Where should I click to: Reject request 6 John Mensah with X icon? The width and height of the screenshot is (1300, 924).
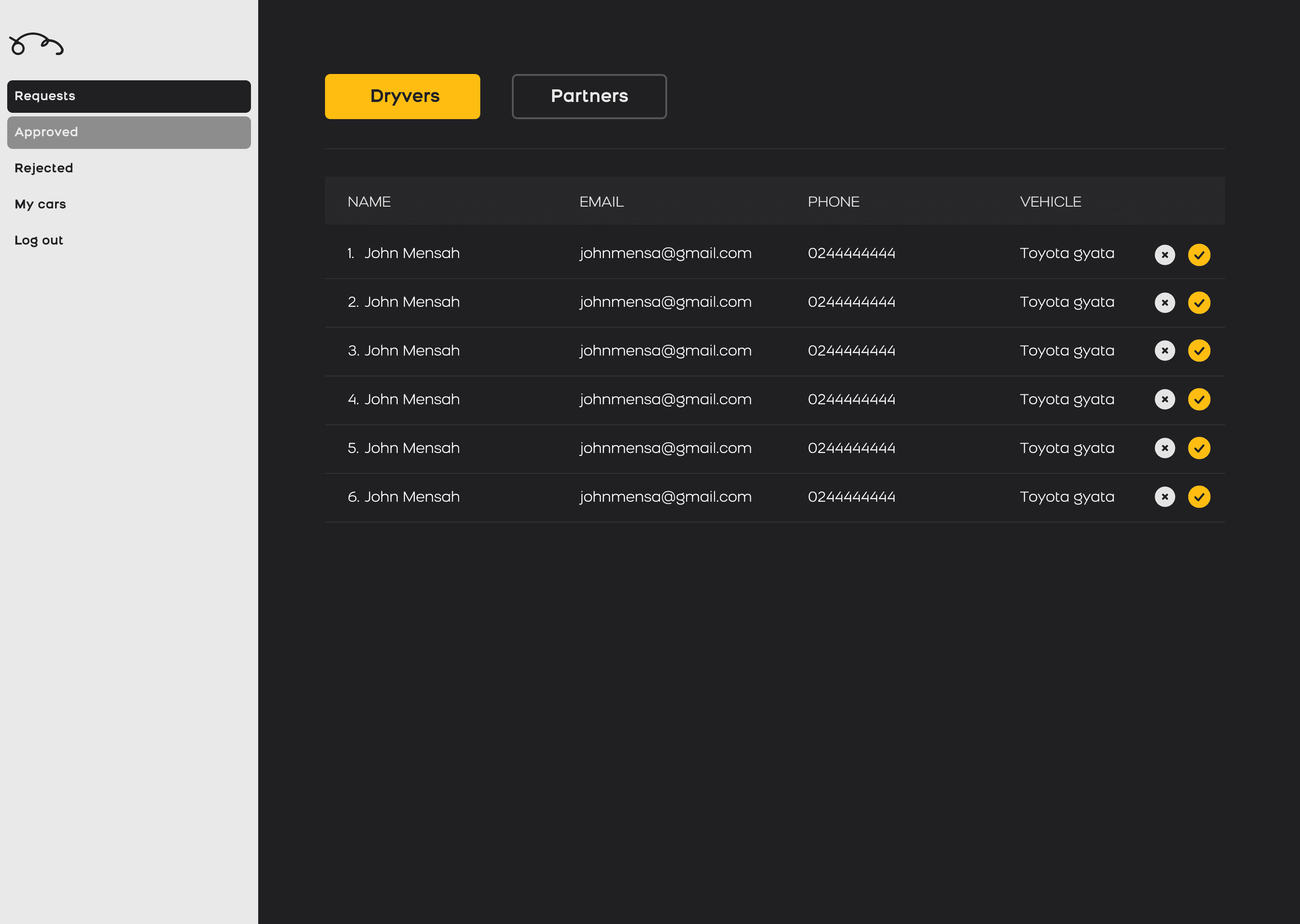pos(1165,497)
